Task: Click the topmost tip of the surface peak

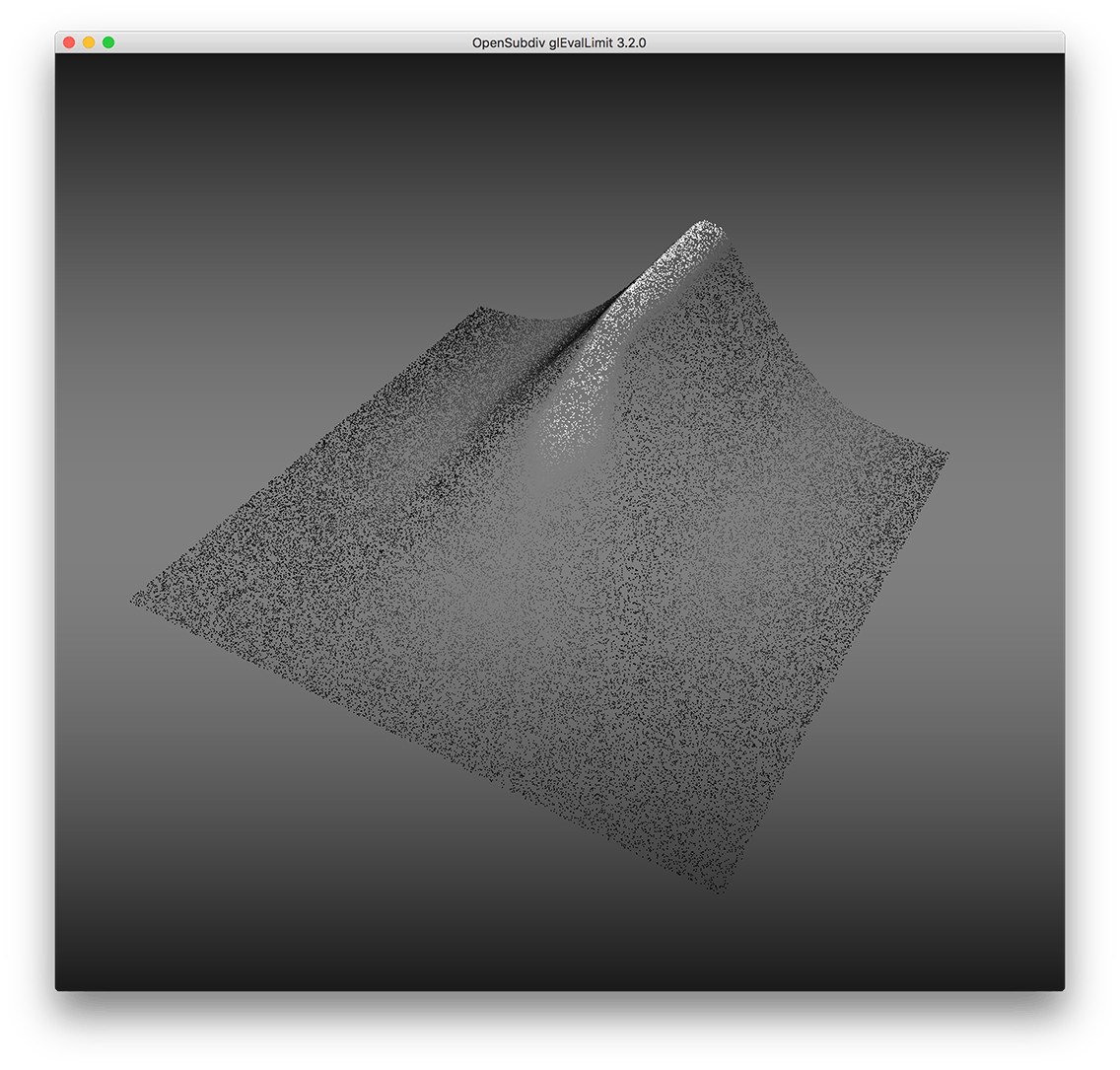Action: [703, 223]
